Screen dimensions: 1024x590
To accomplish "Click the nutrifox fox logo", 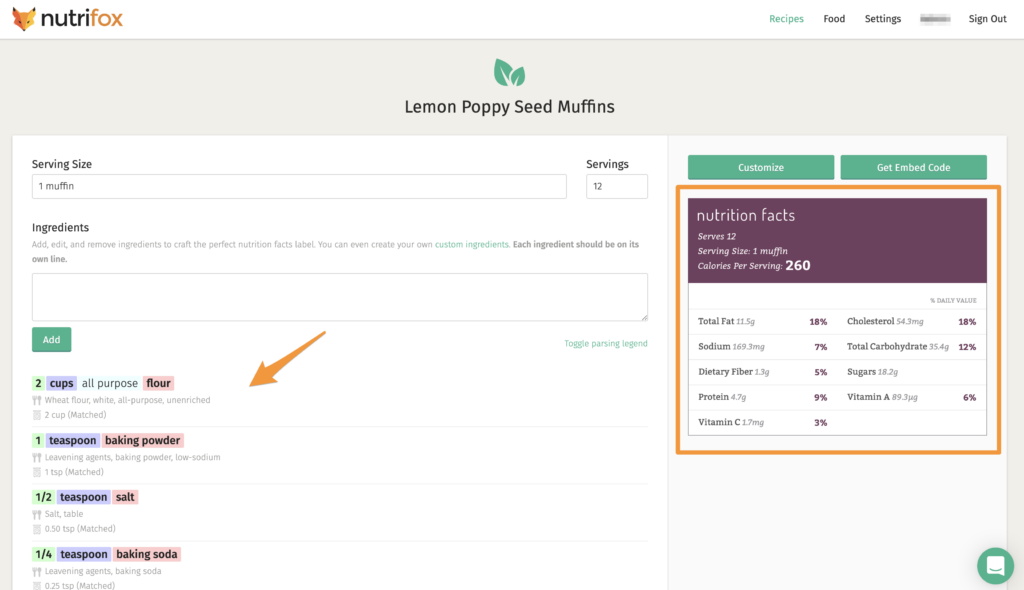I will (x=24, y=18).
